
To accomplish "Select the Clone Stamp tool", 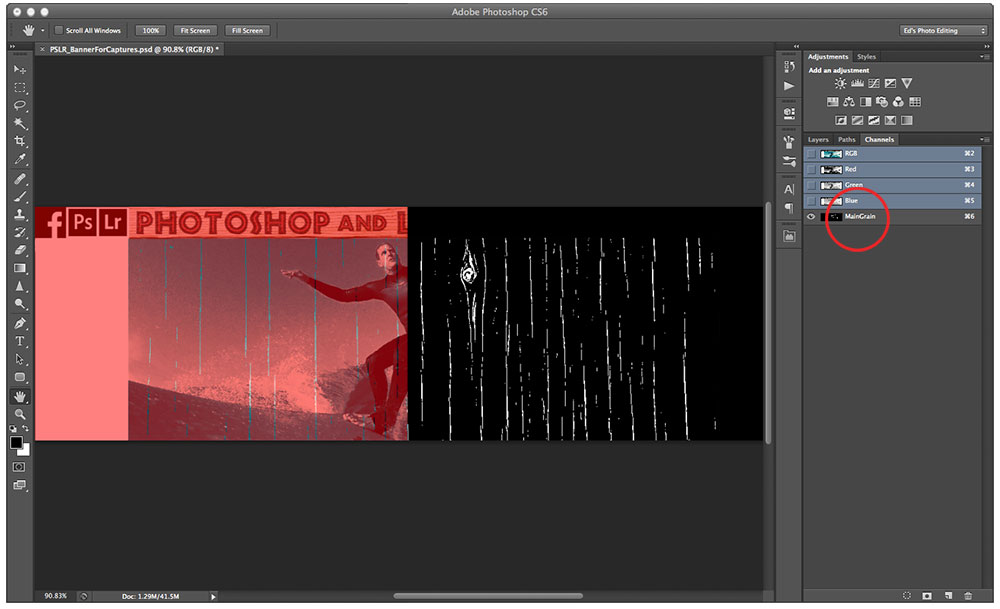I will coord(20,214).
